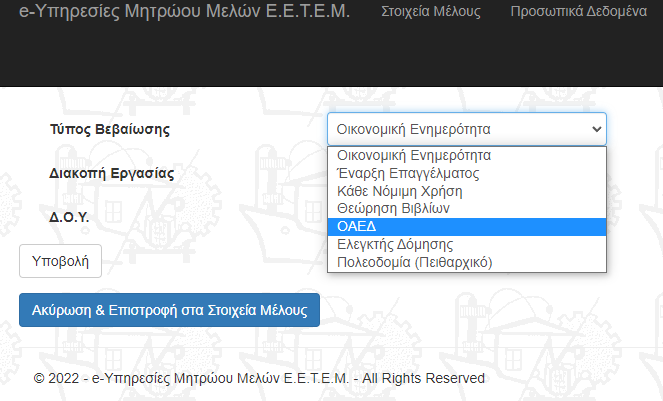The image size is (663, 401).
Task: Go to Στοιχεία Μέλους menu item
Action: pos(431,12)
